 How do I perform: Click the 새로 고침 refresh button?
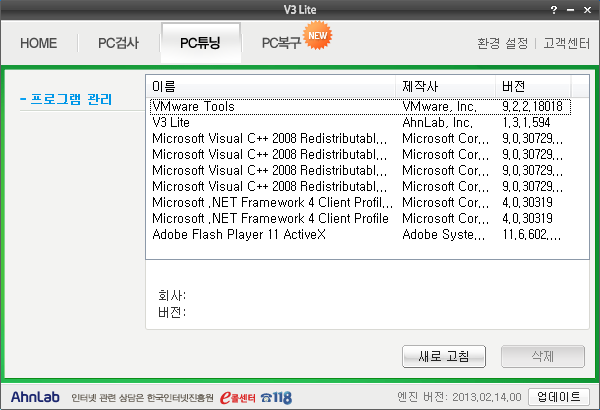(444, 356)
